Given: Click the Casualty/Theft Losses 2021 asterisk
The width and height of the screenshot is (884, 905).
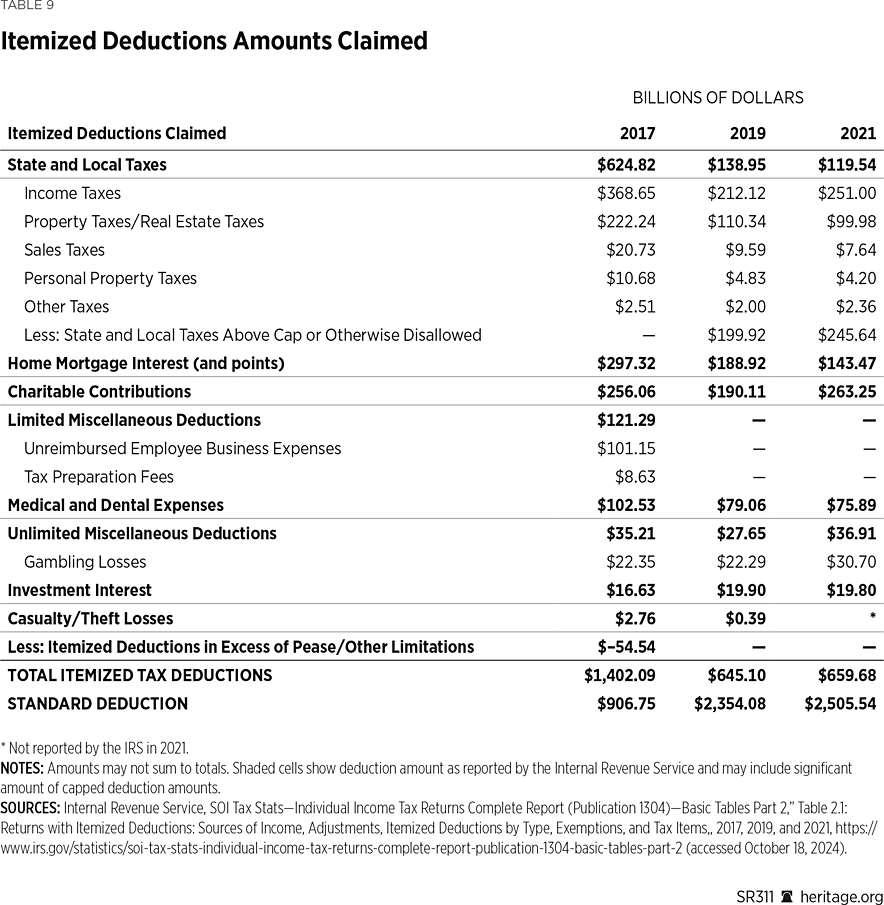Looking at the screenshot, I should (872, 619).
